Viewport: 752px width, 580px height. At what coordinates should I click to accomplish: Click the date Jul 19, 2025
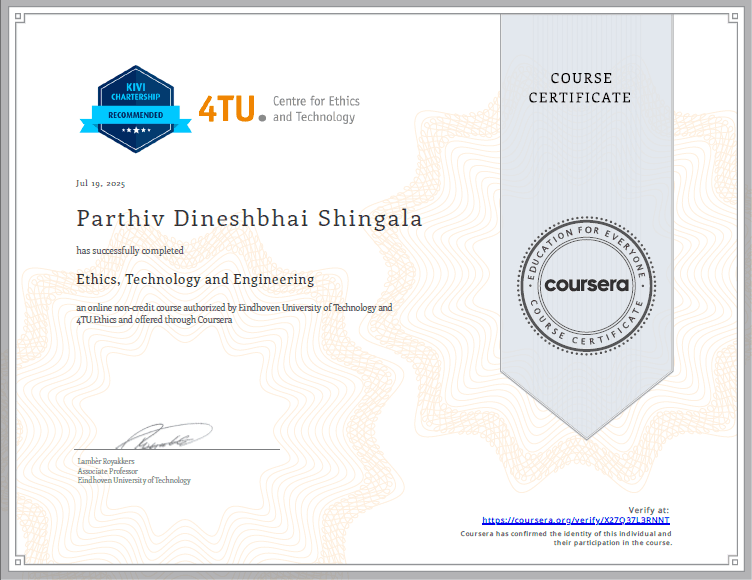point(100,183)
